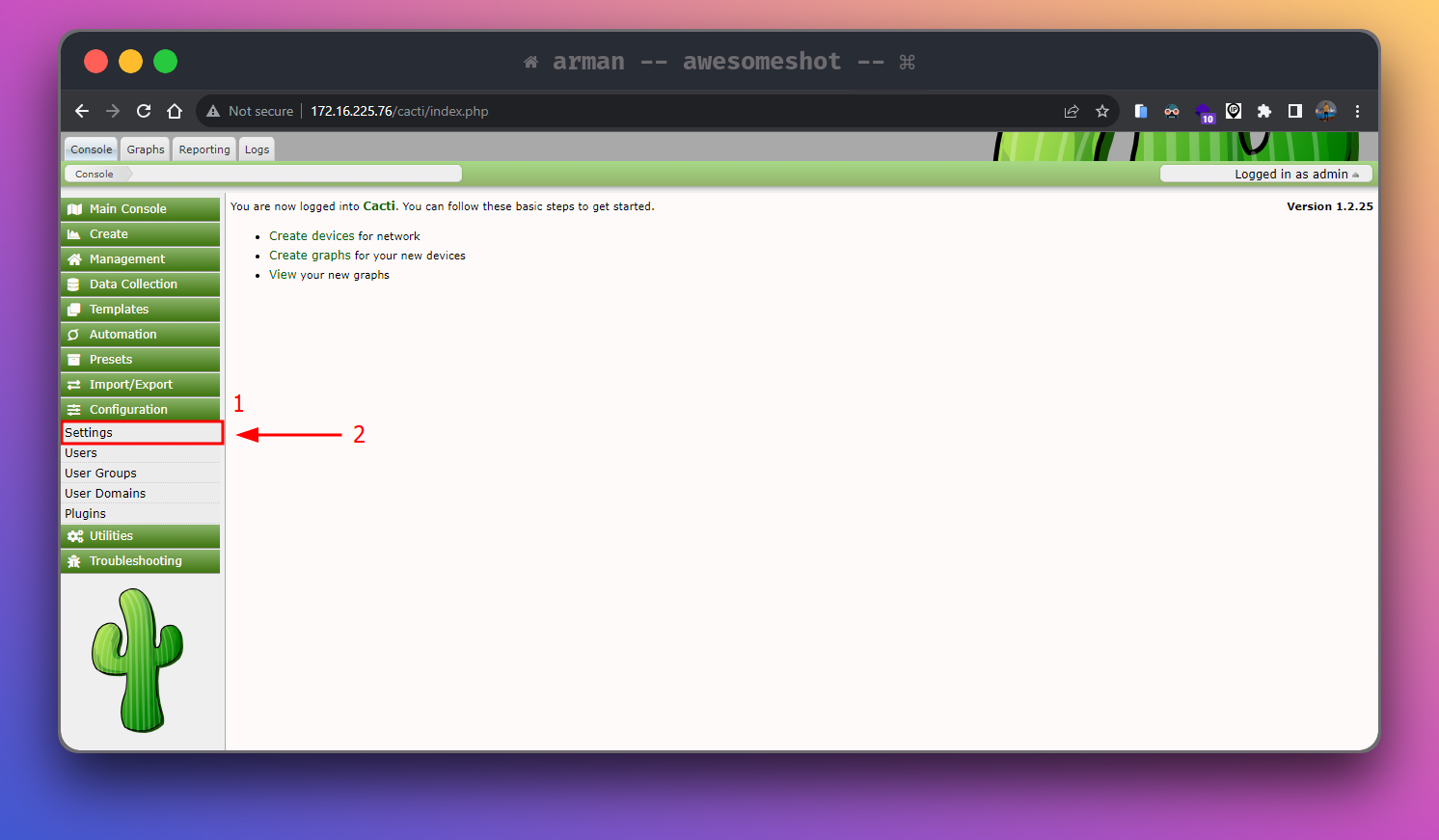Toggle the browser side panel icon
This screenshot has height=840, width=1439.
click(x=1295, y=111)
